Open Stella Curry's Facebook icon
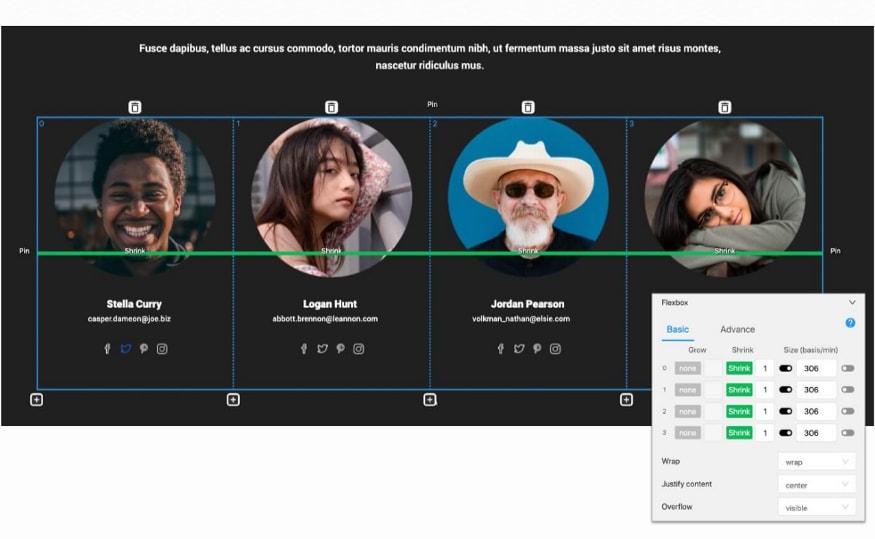The image size is (875, 539). pyautogui.click(x=107, y=349)
